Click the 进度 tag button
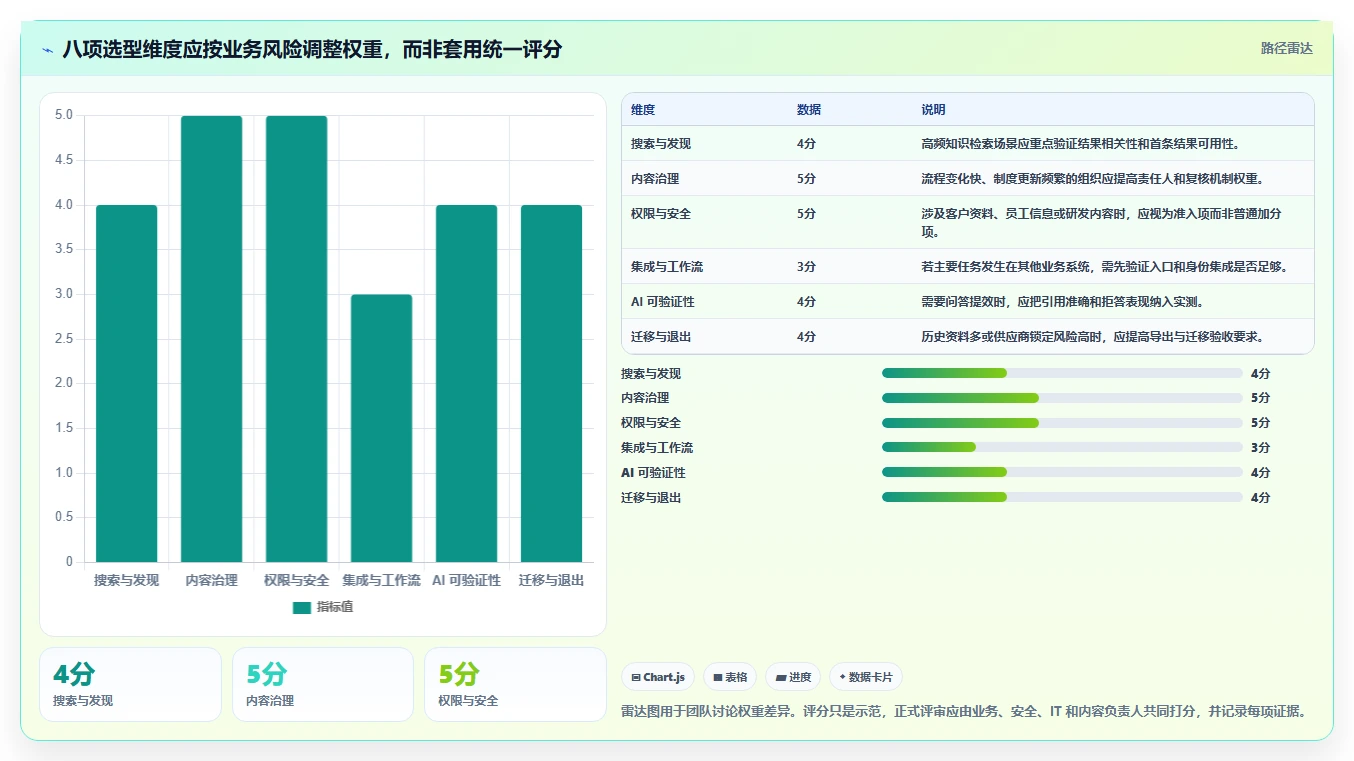The image size is (1354, 761). 793,677
